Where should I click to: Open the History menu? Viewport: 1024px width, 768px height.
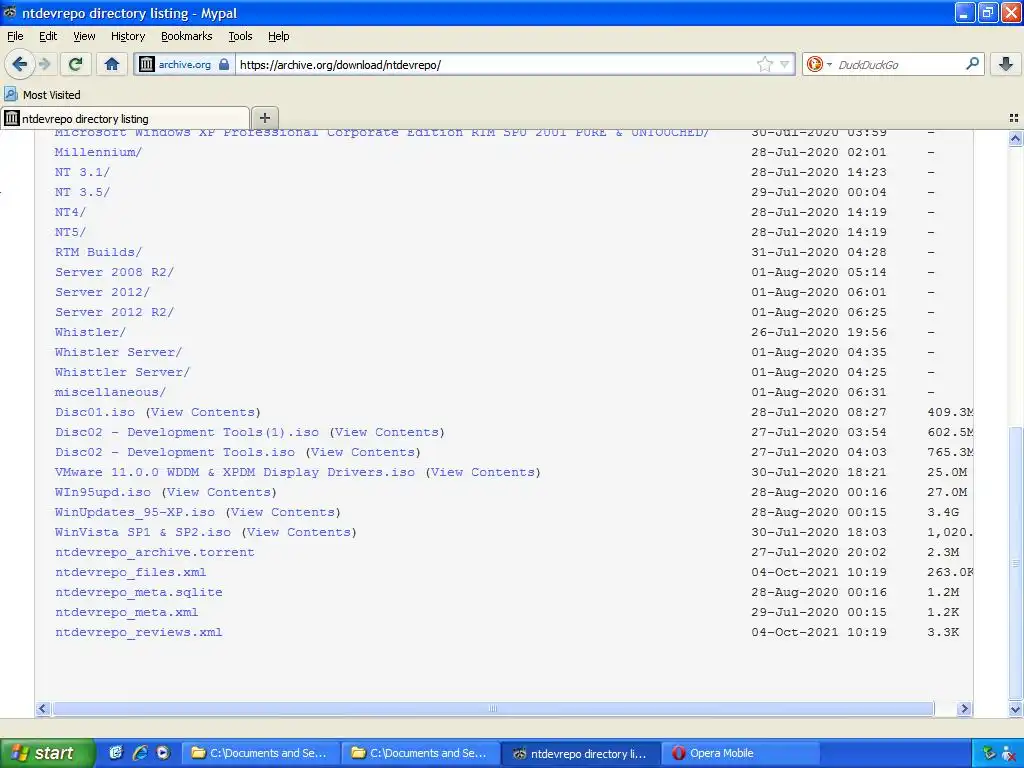(x=128, y=36)
